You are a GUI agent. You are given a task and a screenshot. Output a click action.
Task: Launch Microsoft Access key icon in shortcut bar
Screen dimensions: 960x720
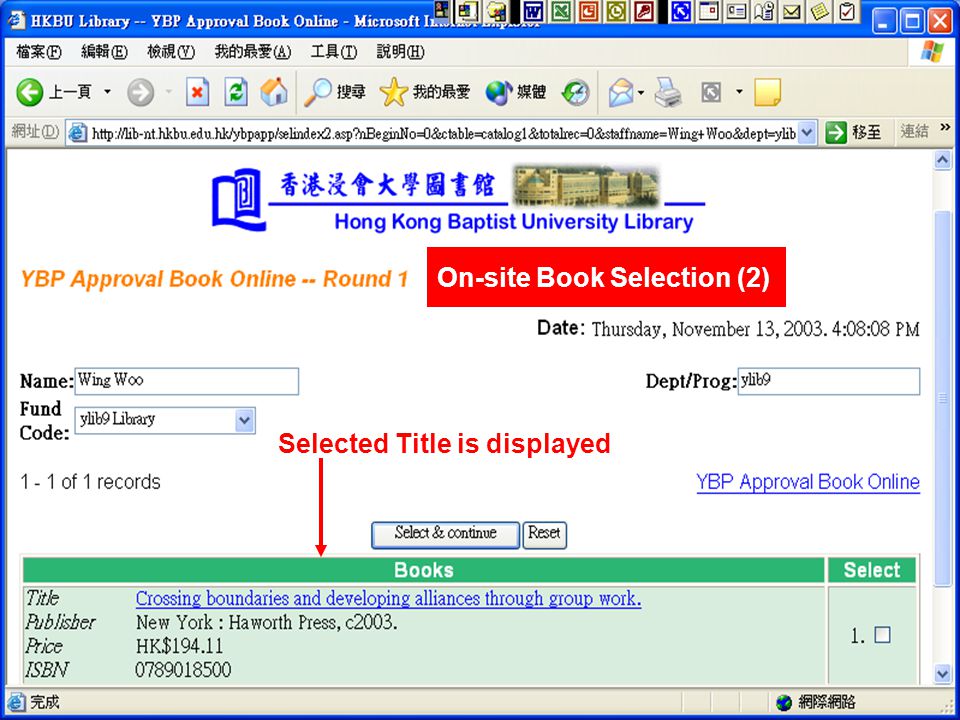(x=643, y=11)
